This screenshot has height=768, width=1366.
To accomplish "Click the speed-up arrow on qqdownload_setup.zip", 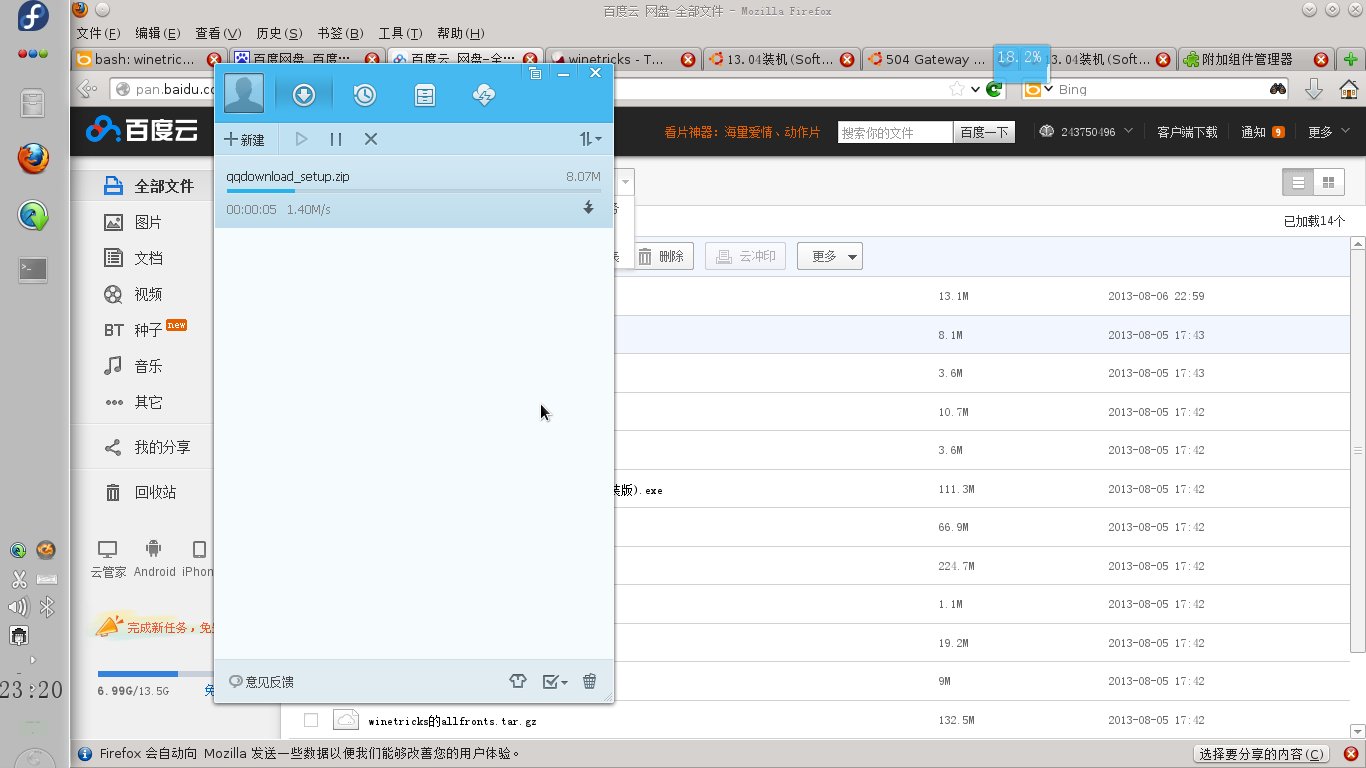I will pyautogui.click(x=588, y=208).
